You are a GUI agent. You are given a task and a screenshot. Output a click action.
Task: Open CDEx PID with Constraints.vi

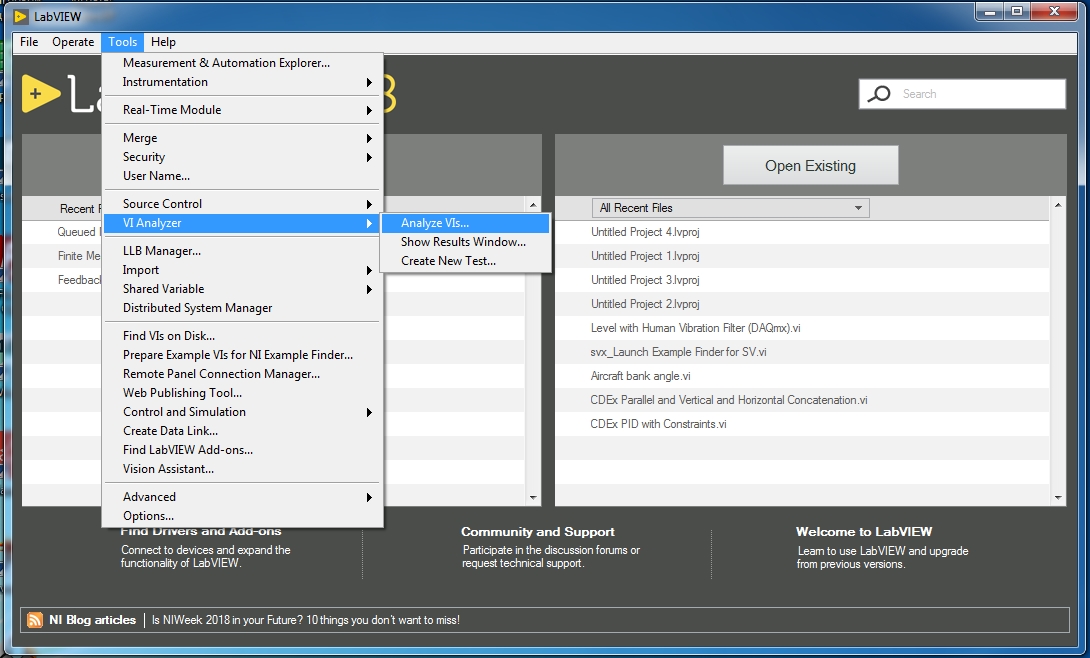[658, 424]
